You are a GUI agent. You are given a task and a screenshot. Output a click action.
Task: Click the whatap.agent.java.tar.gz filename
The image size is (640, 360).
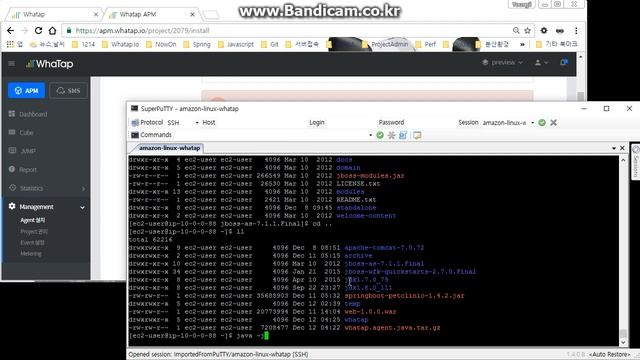392,328
